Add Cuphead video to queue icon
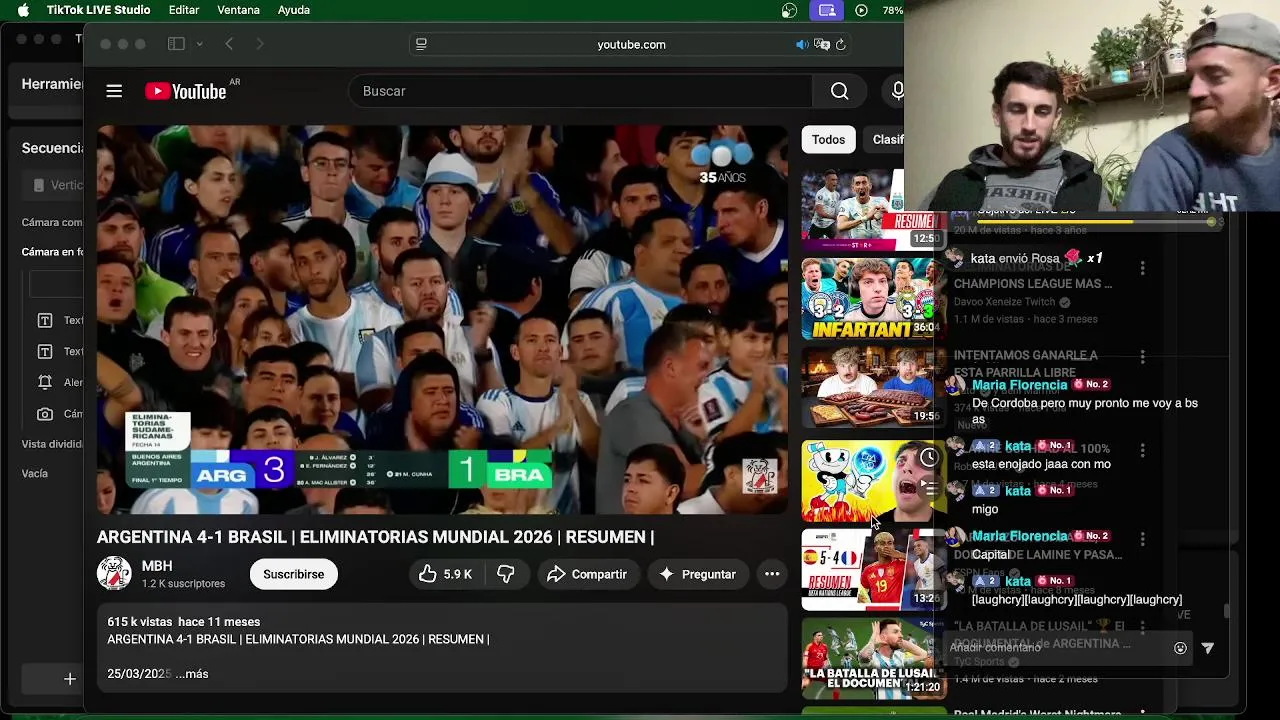This screenshot has width=1280, height=720. [x=929, y=488]
